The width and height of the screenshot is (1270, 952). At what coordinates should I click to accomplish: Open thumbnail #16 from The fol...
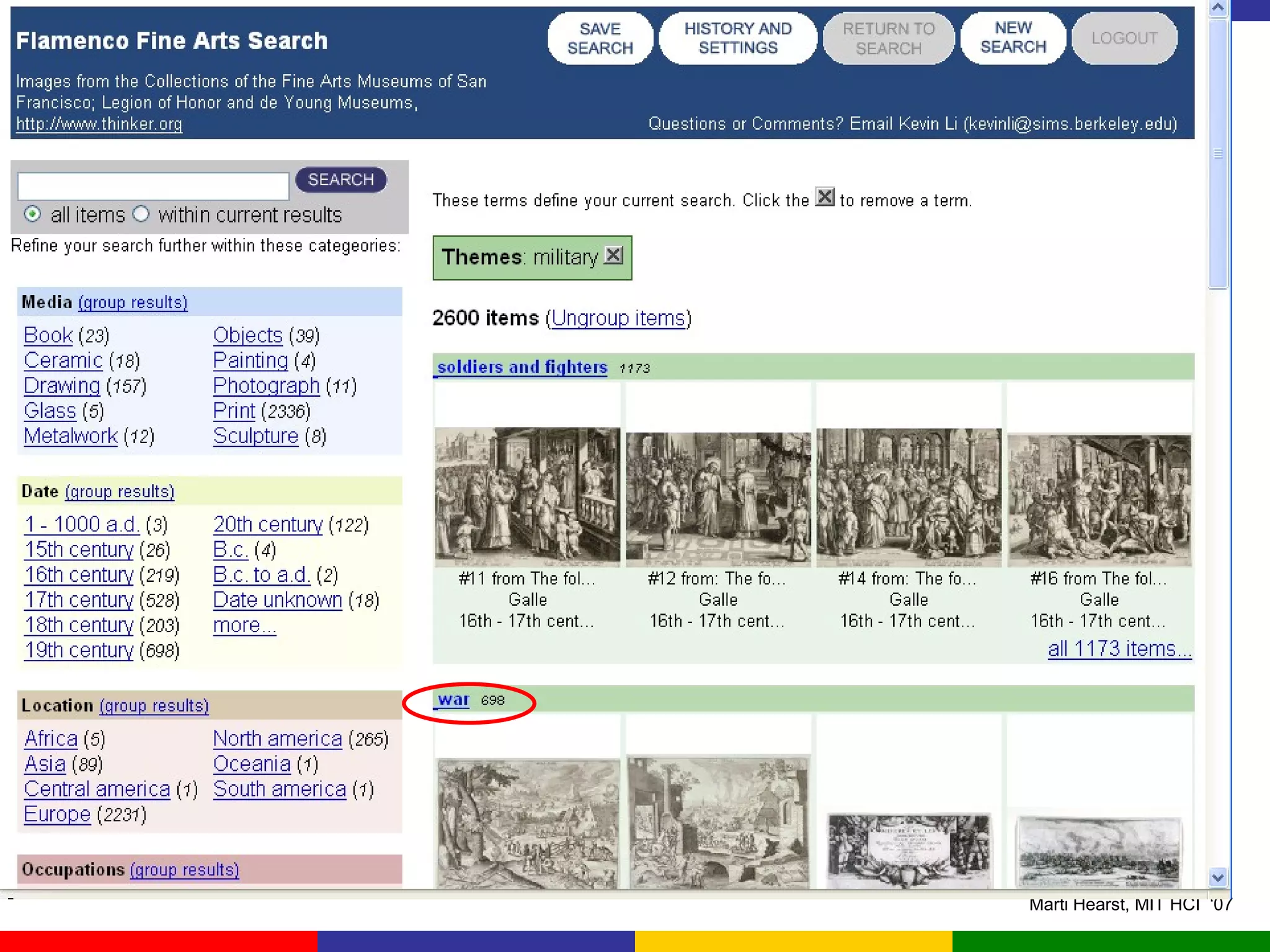[1099, 500]
